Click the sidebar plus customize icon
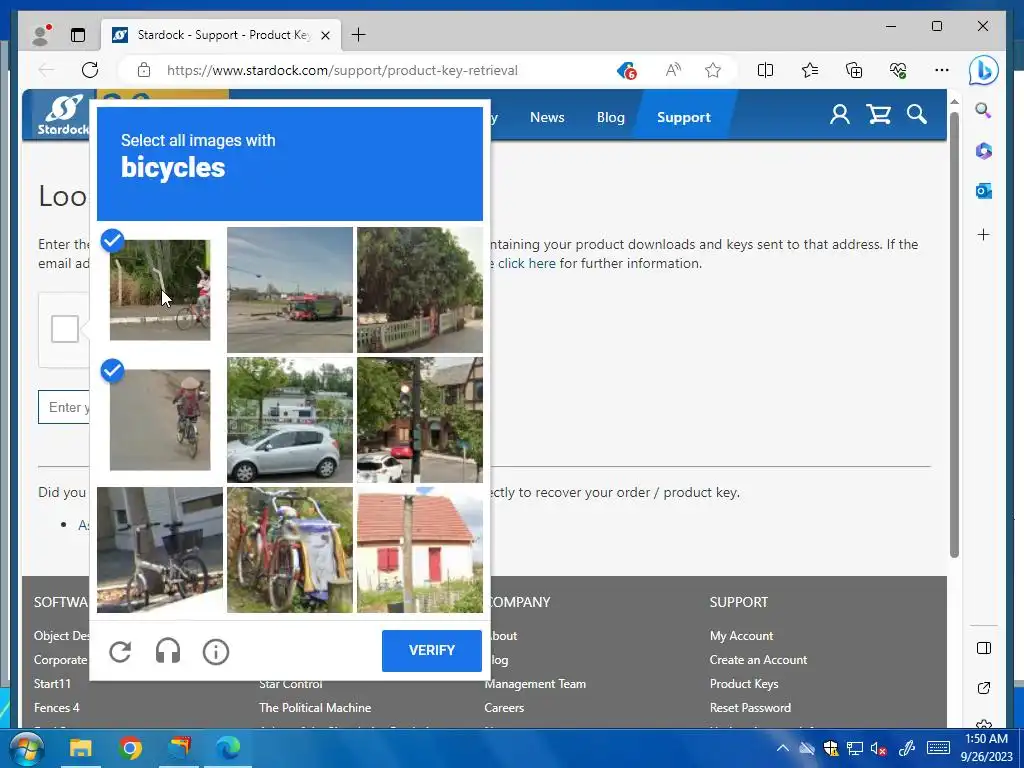Image resolution: width=1024 pixels, height=768 pixels. (x=984, y=234)
